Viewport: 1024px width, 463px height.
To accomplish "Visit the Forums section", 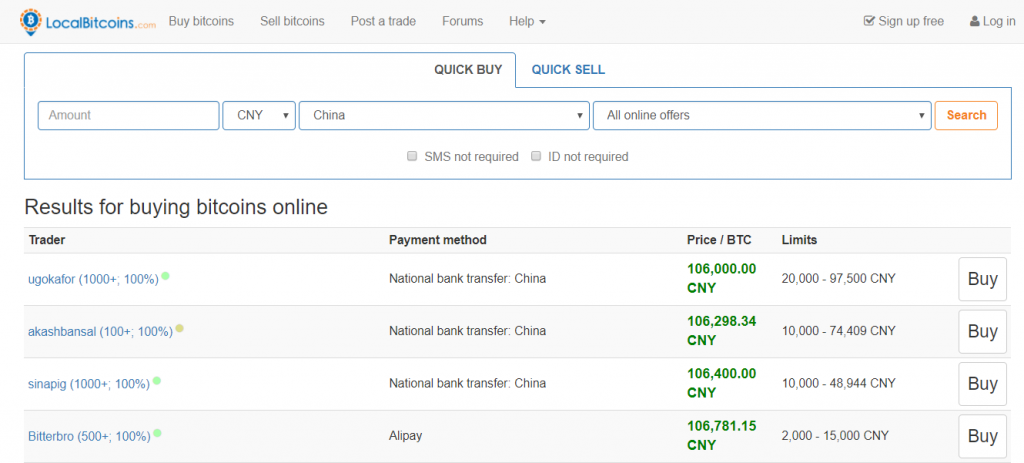I will [462, 21].
